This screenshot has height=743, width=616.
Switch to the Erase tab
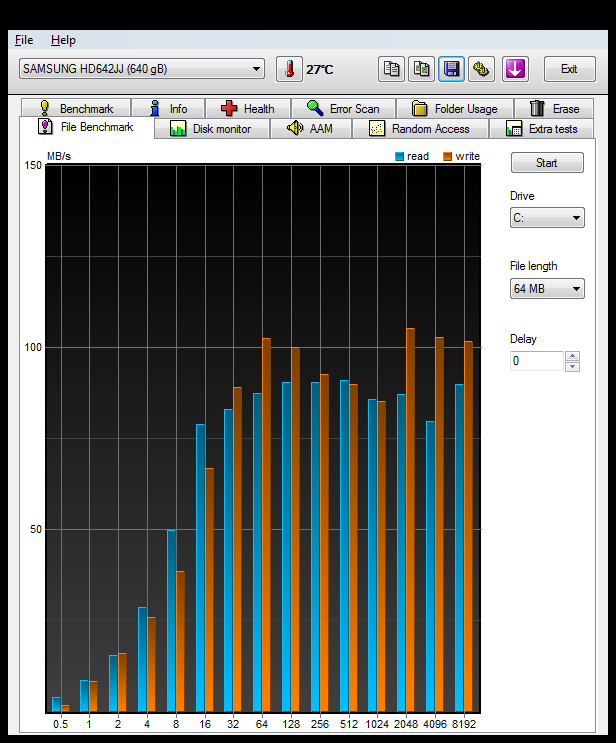pos(554,109)
